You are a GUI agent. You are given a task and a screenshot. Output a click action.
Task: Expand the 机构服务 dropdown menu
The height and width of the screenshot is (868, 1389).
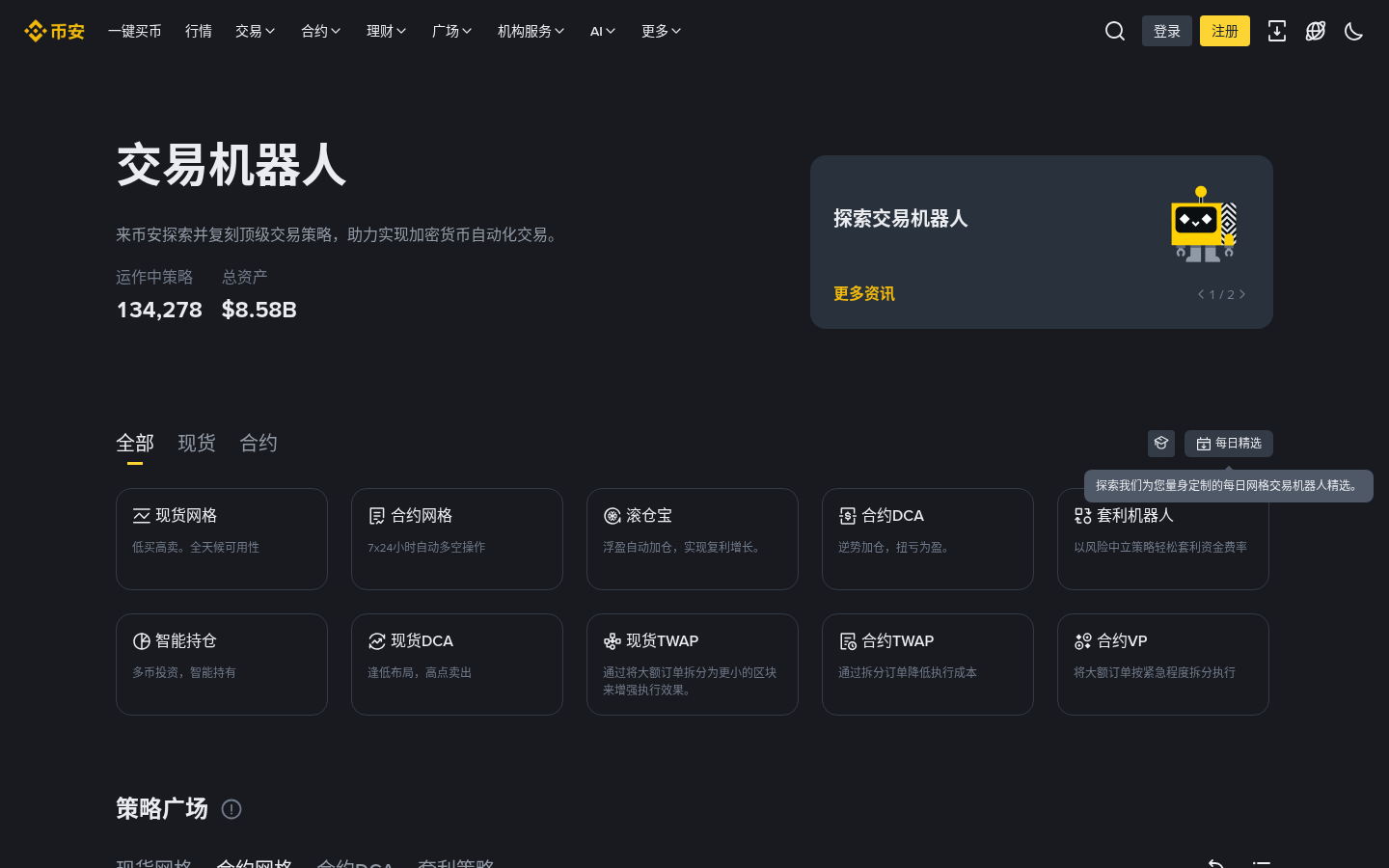tap(531, 31)
